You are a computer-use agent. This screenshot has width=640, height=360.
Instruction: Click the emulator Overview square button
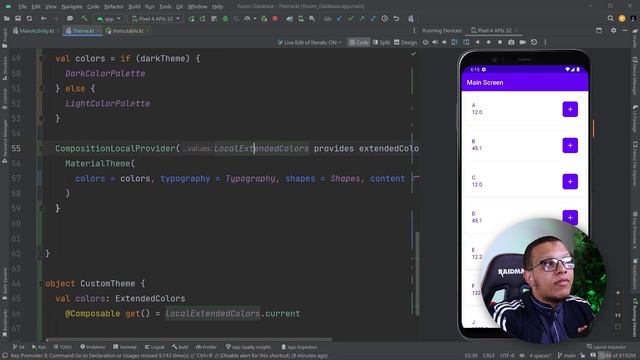tap(500, 42)
